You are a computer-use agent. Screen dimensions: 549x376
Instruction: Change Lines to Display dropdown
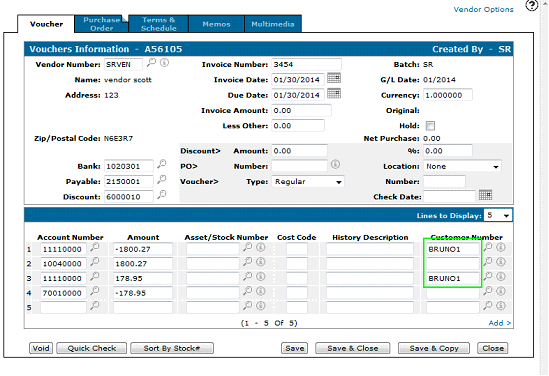[498, 215]
